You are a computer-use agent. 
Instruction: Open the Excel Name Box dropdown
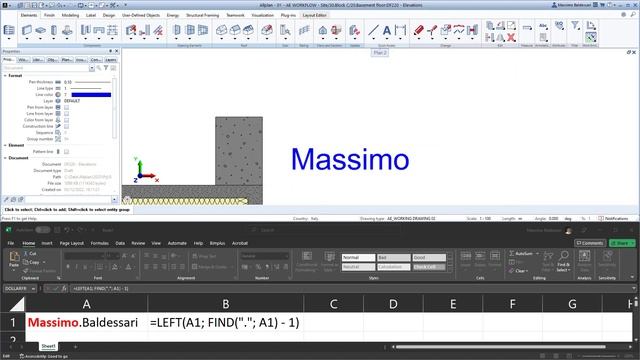[x=33, y=289]
